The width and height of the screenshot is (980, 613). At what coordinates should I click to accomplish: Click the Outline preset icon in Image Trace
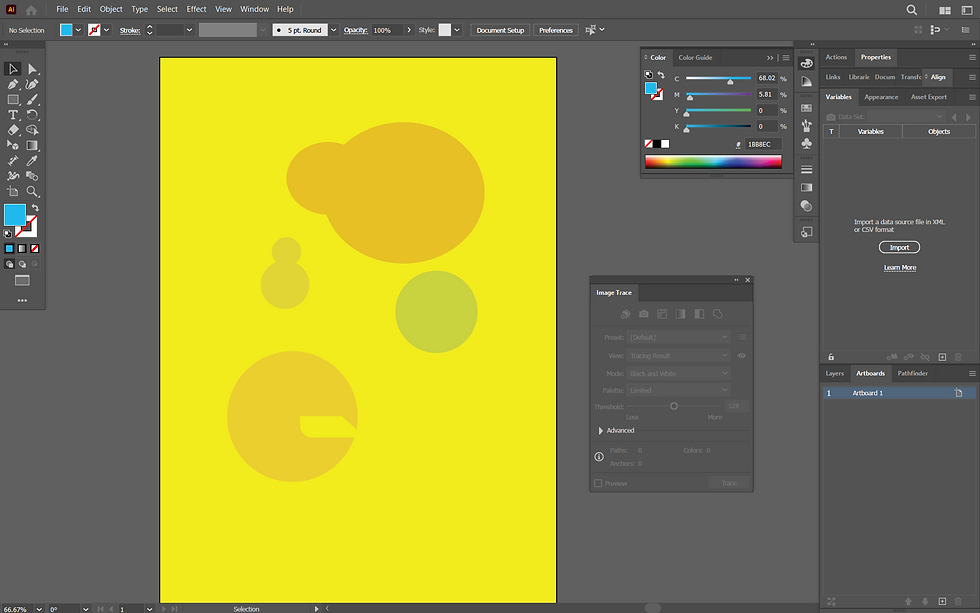click(718, 314)
